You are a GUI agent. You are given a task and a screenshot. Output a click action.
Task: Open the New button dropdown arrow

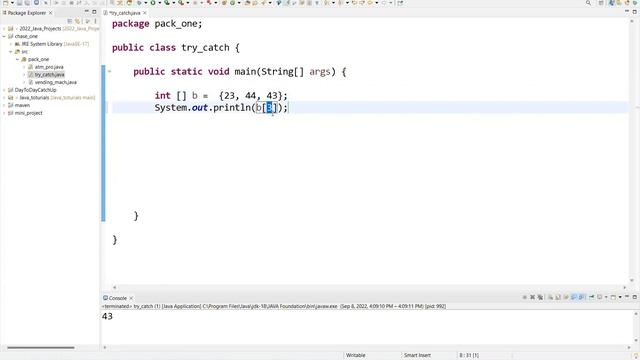[12, 3]
